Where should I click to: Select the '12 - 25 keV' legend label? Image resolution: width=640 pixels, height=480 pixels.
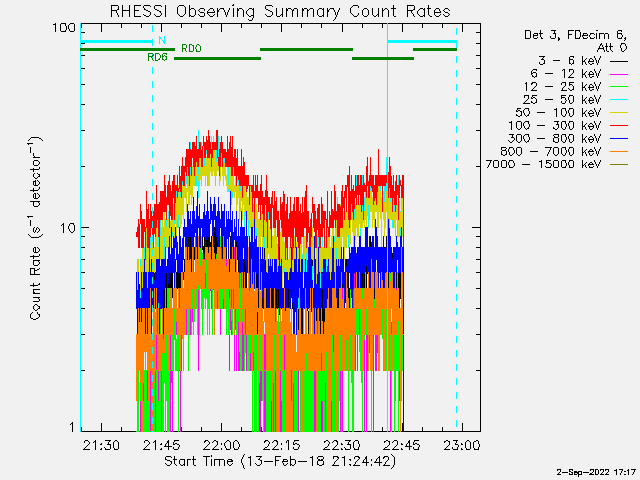pos(562,87)
